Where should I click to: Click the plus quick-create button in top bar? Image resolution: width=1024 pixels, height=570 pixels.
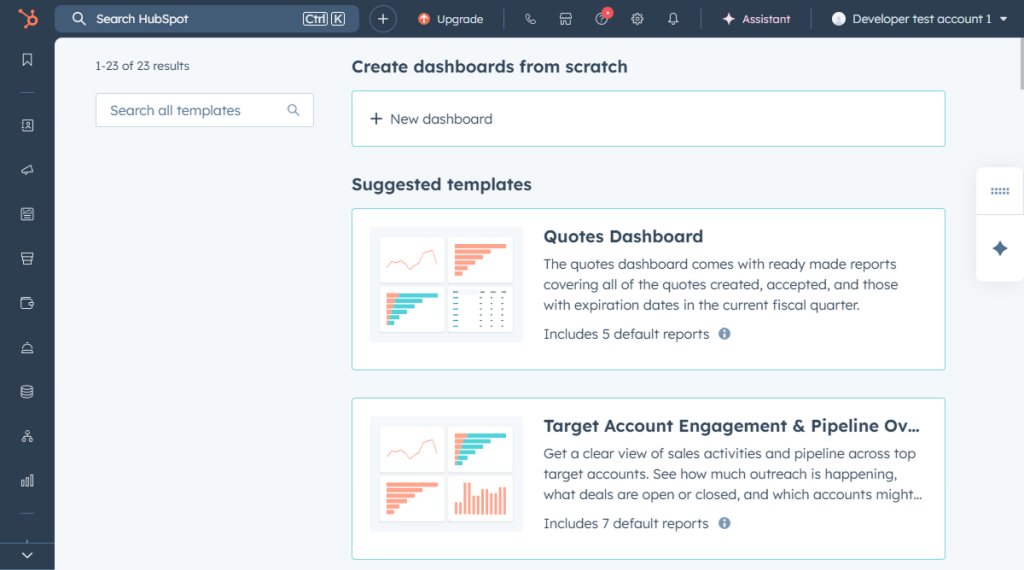[383, 19]
